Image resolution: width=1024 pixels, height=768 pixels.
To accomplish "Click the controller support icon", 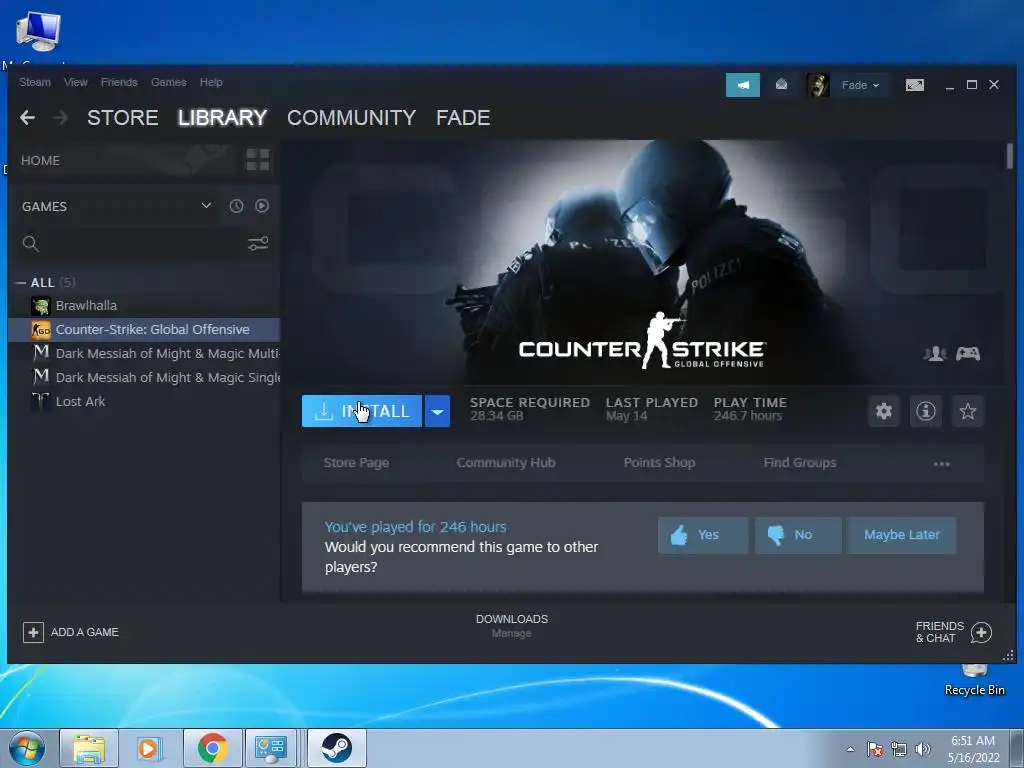I will coord(968,354).
